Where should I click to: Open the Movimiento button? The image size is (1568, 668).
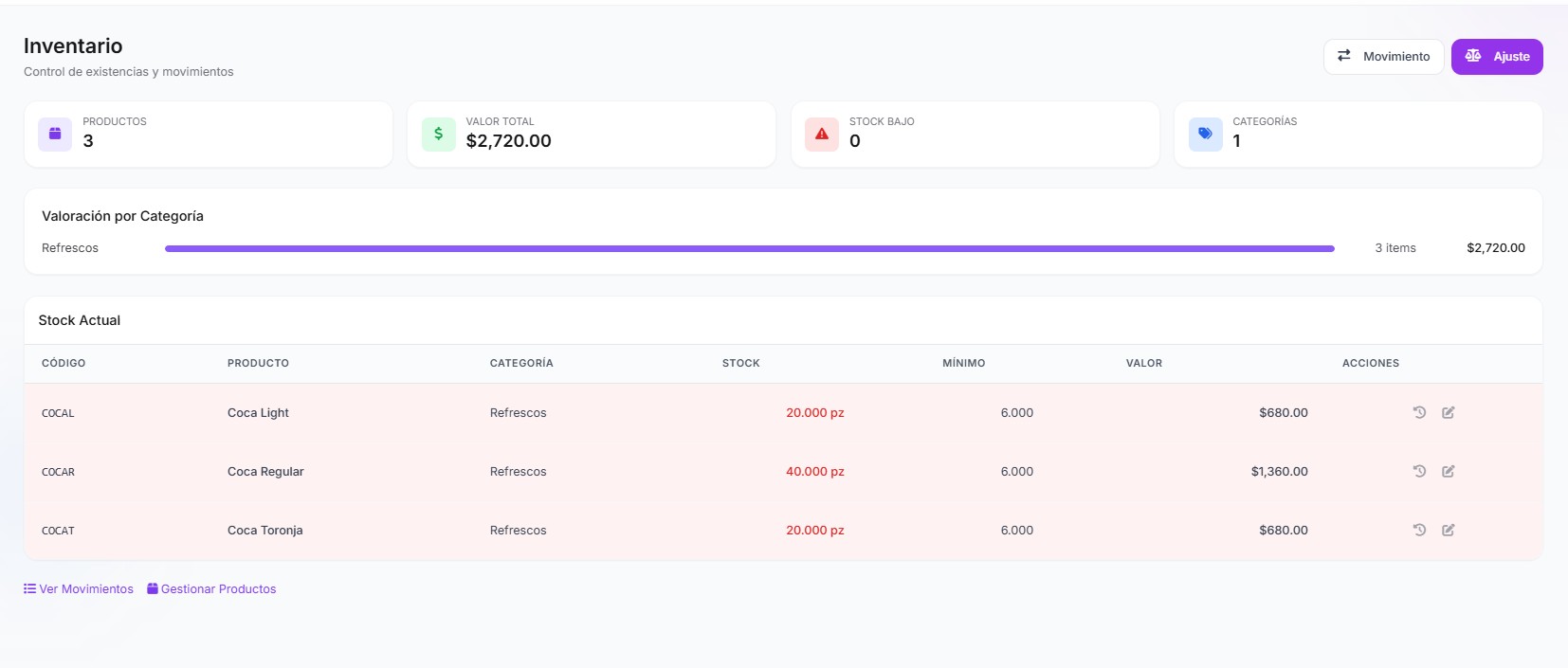pos(1383,56)
